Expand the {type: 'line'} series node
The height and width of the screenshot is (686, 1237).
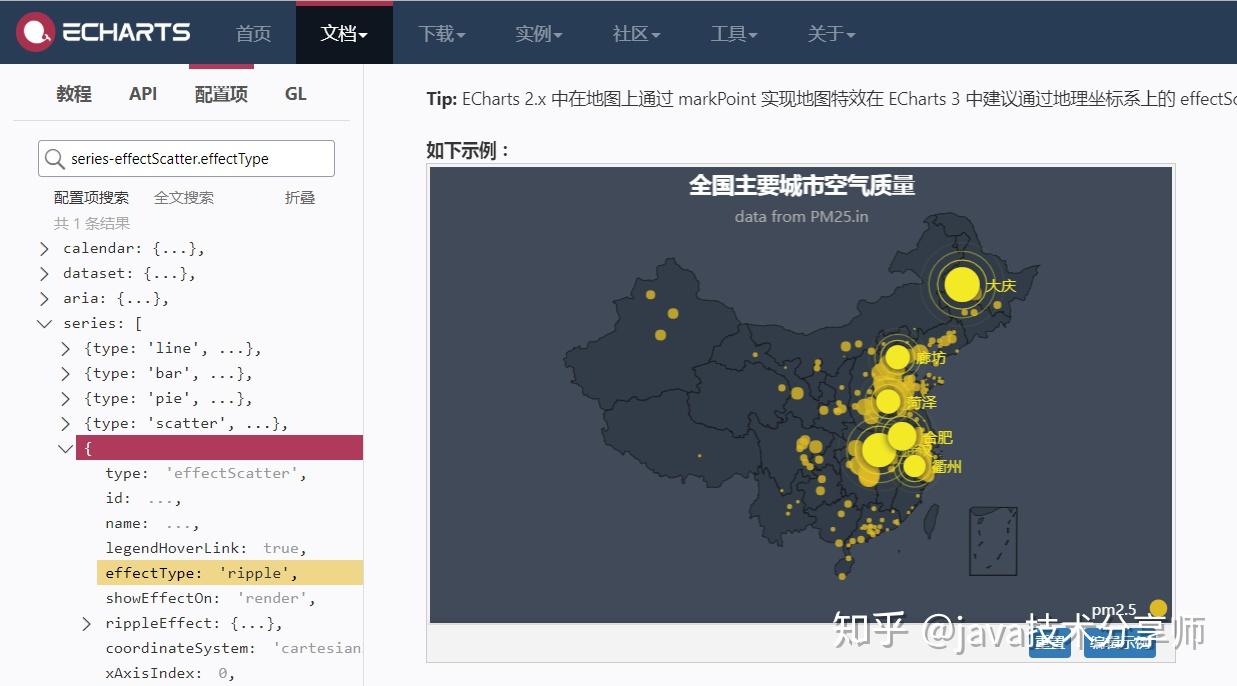64,348
